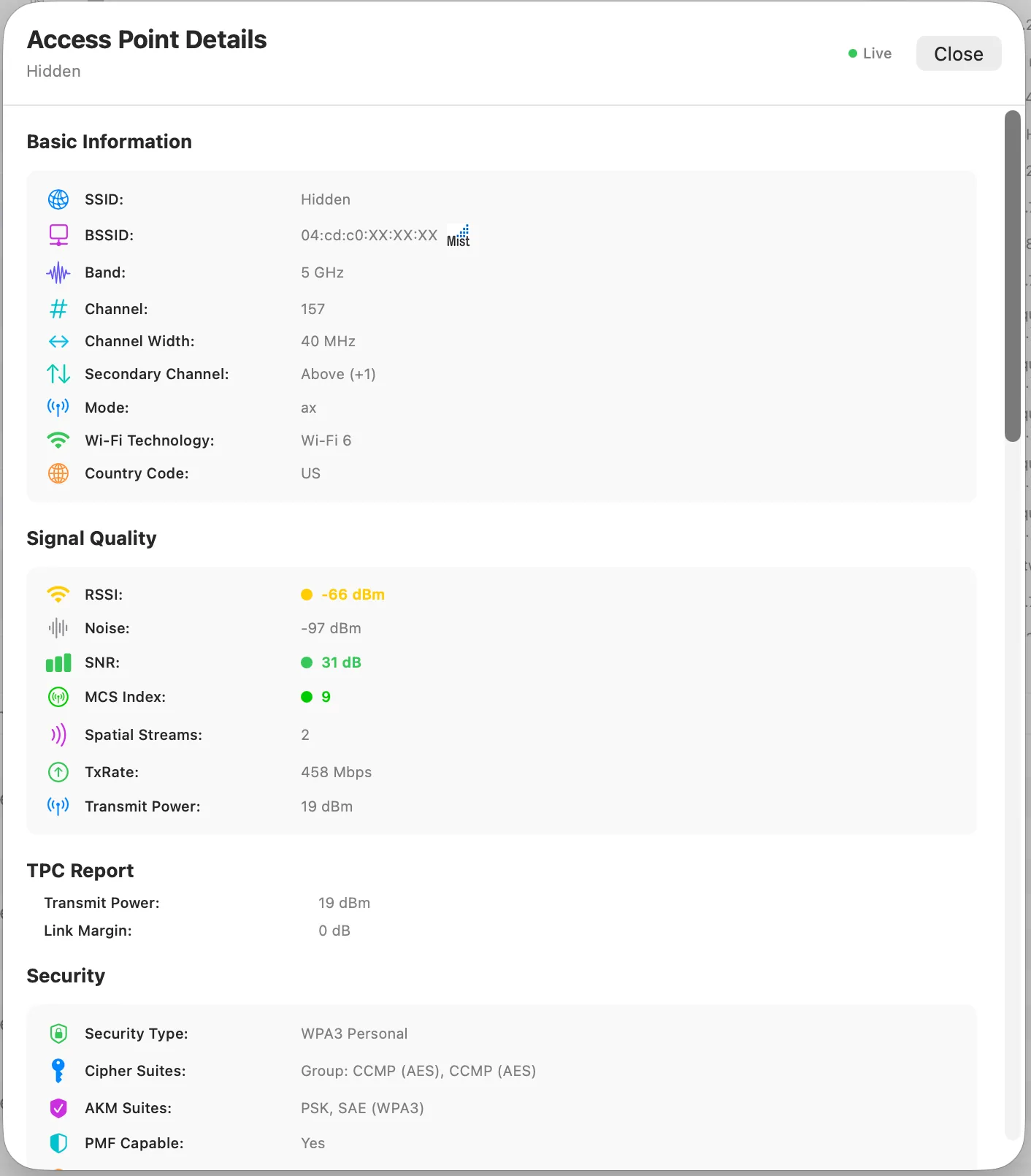Image resolution: width=1031 pixels, height=1176 pixels.
Task: Close the Access Point Details dialog
Action: [x=958, y=53]
